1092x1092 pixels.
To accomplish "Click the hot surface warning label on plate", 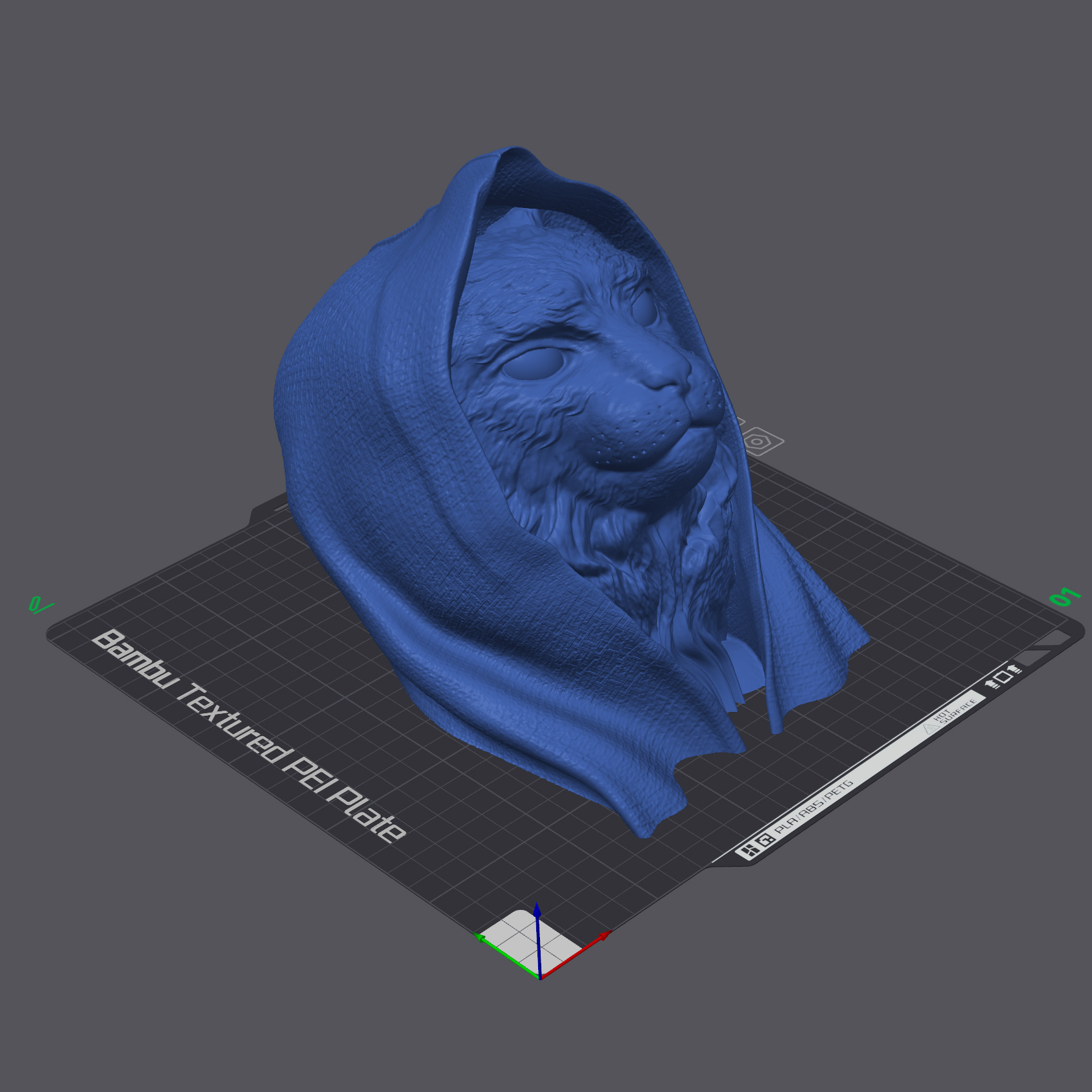I will click(950, 715).
